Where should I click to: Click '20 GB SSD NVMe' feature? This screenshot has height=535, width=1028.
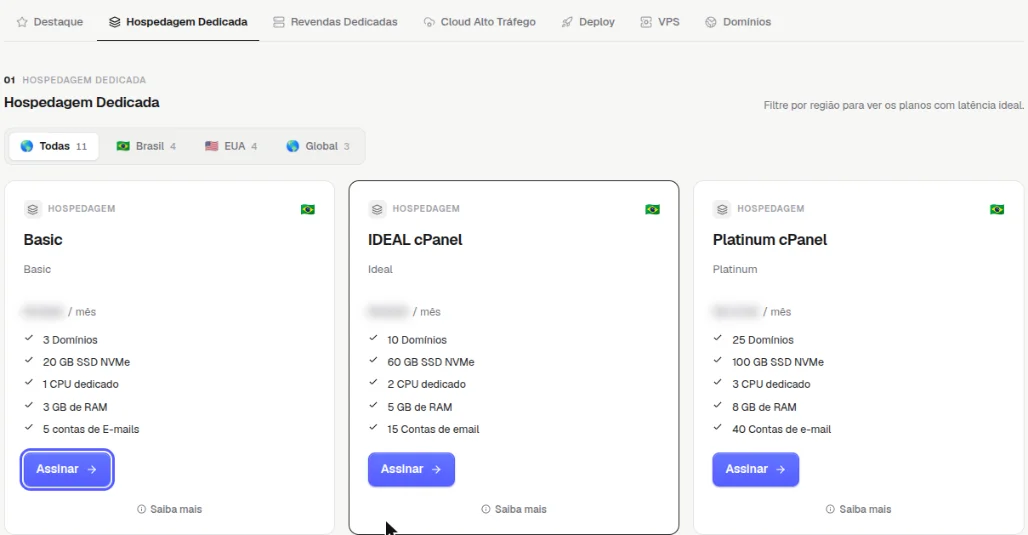(87, 362)
